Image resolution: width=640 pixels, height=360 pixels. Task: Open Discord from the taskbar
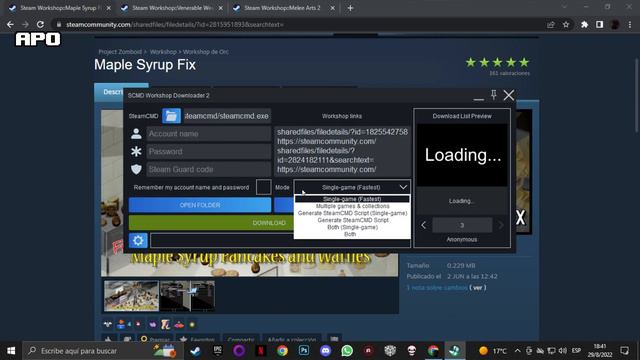pos(326,351)
